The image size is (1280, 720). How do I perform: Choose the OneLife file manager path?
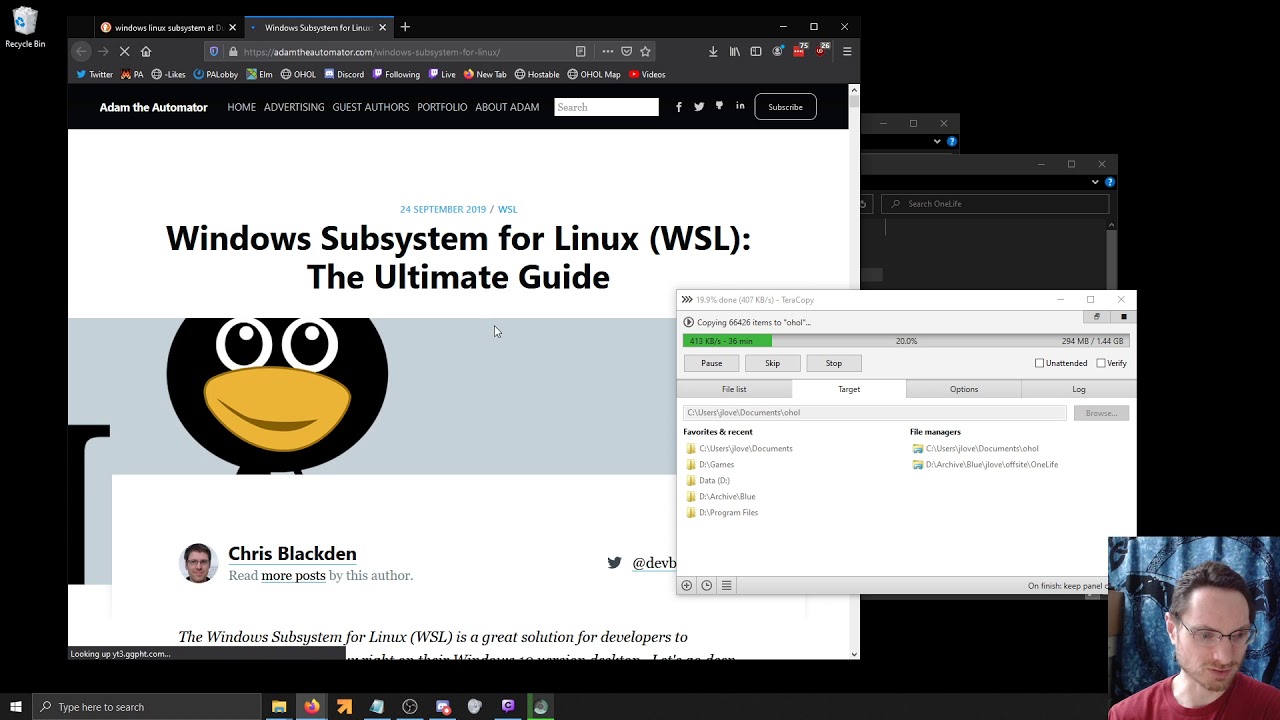(986, 465)
